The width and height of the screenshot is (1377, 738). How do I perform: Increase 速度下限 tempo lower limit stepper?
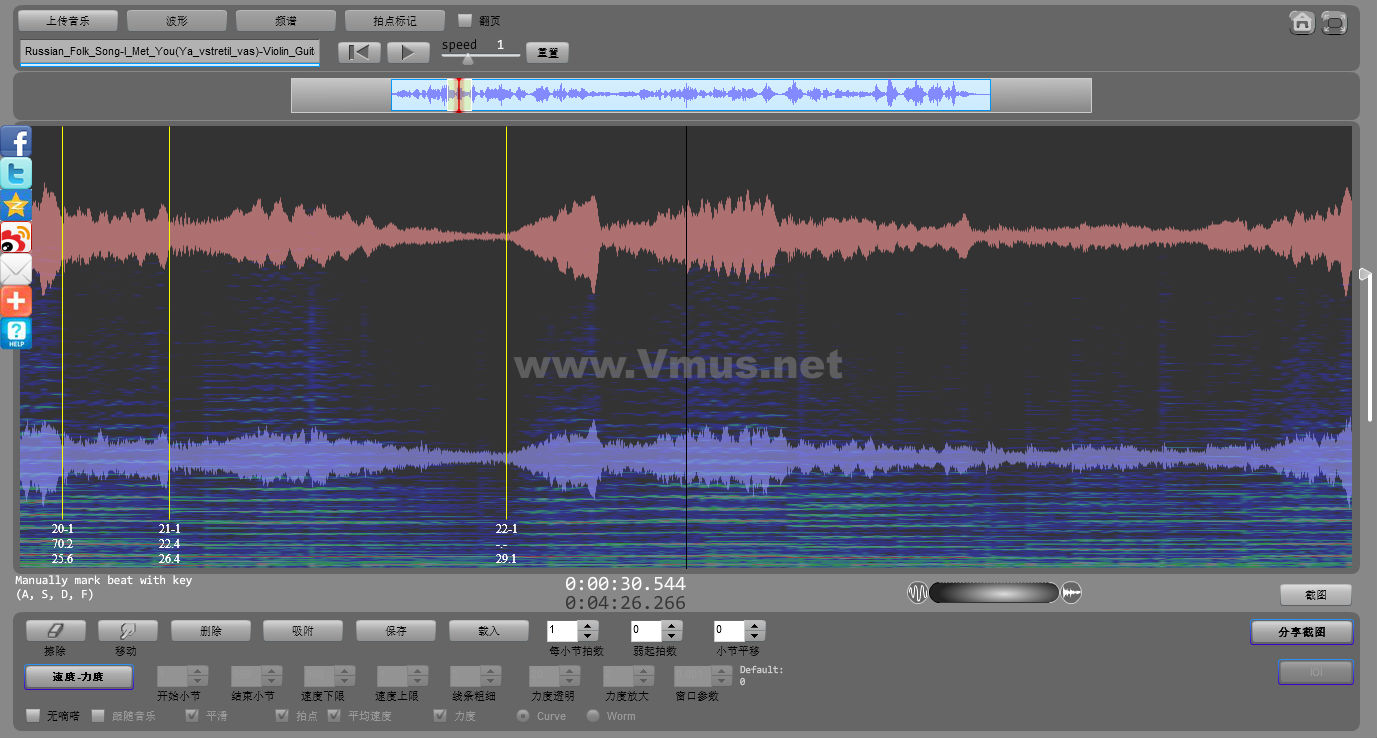[345, 671]
